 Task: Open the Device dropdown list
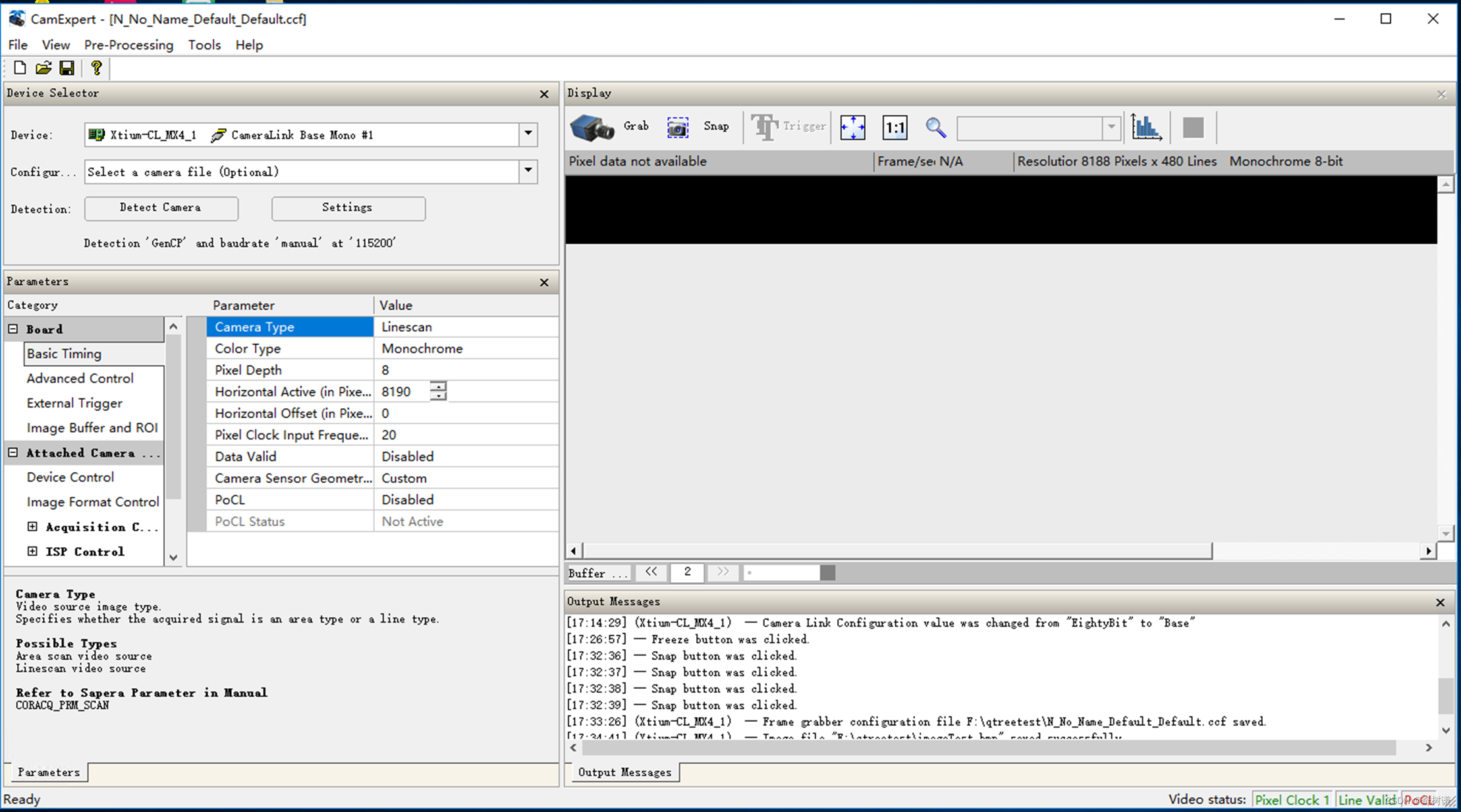528,134
